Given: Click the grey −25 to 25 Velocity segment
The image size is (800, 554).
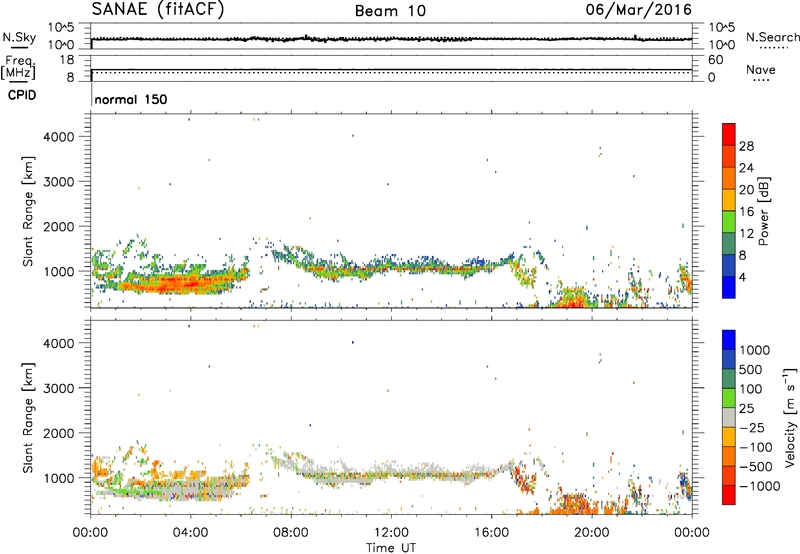Looking at the screenshot, I should [729, 417].
